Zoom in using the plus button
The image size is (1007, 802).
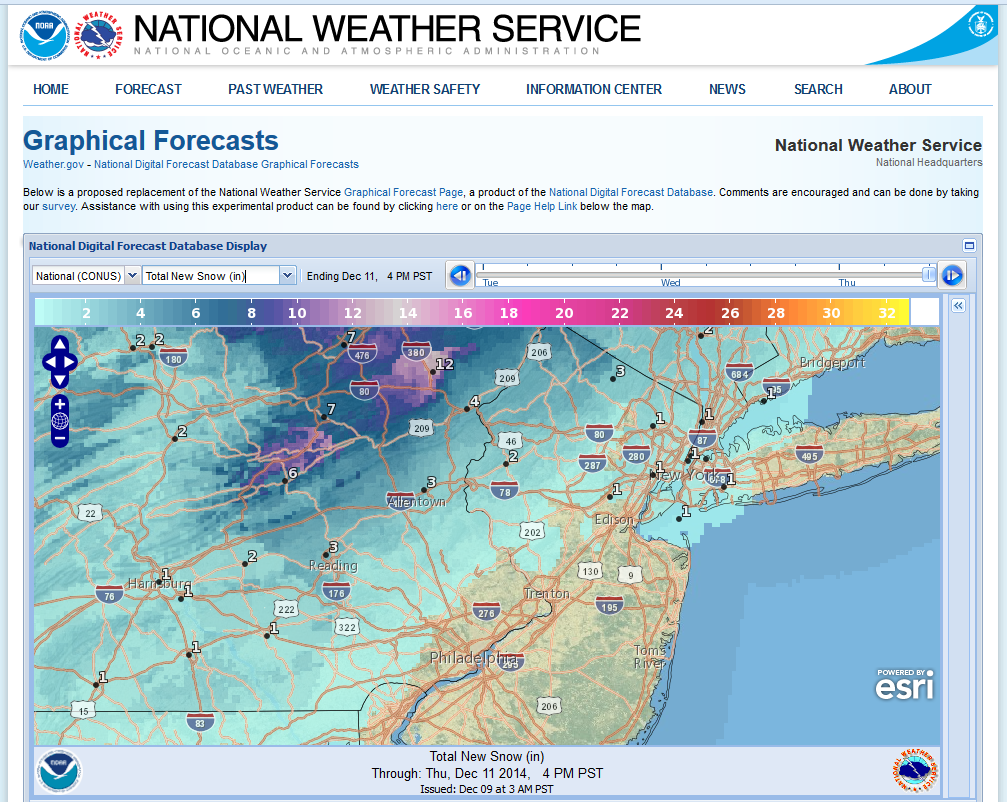coord(60,404)
